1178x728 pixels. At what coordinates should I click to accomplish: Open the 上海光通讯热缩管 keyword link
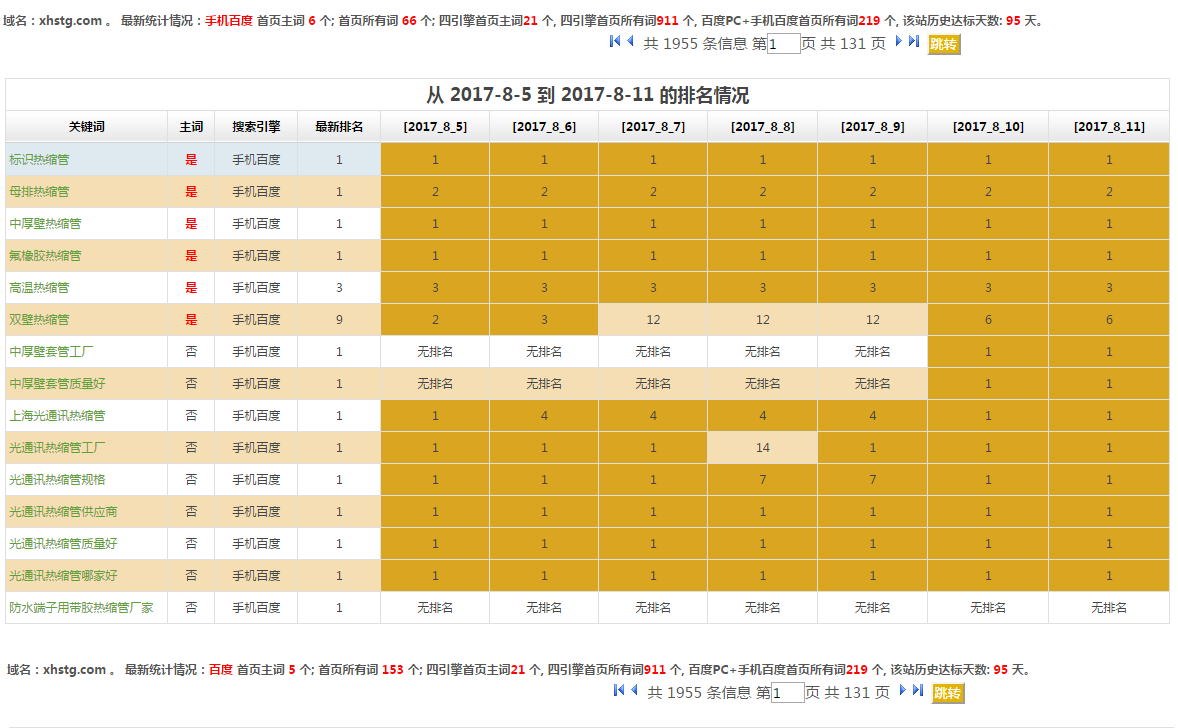pyautogui.click(x=57, y=416)
